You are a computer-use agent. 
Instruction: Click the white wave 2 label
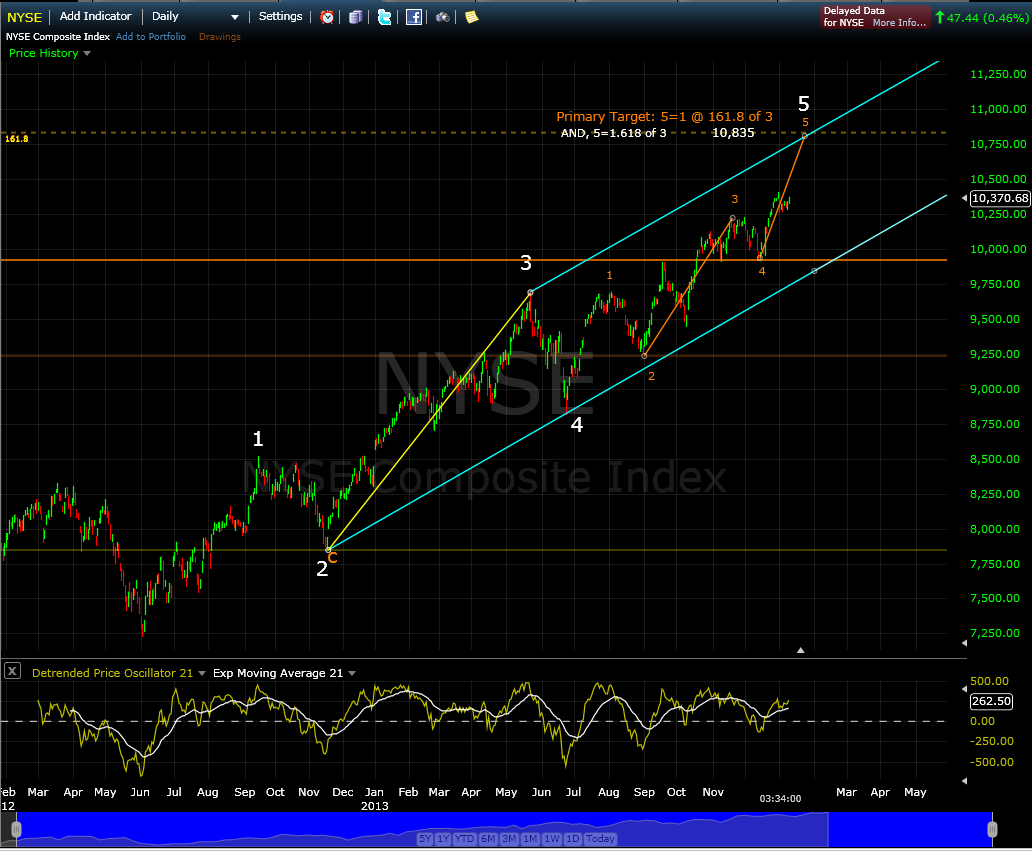(322, 569)
